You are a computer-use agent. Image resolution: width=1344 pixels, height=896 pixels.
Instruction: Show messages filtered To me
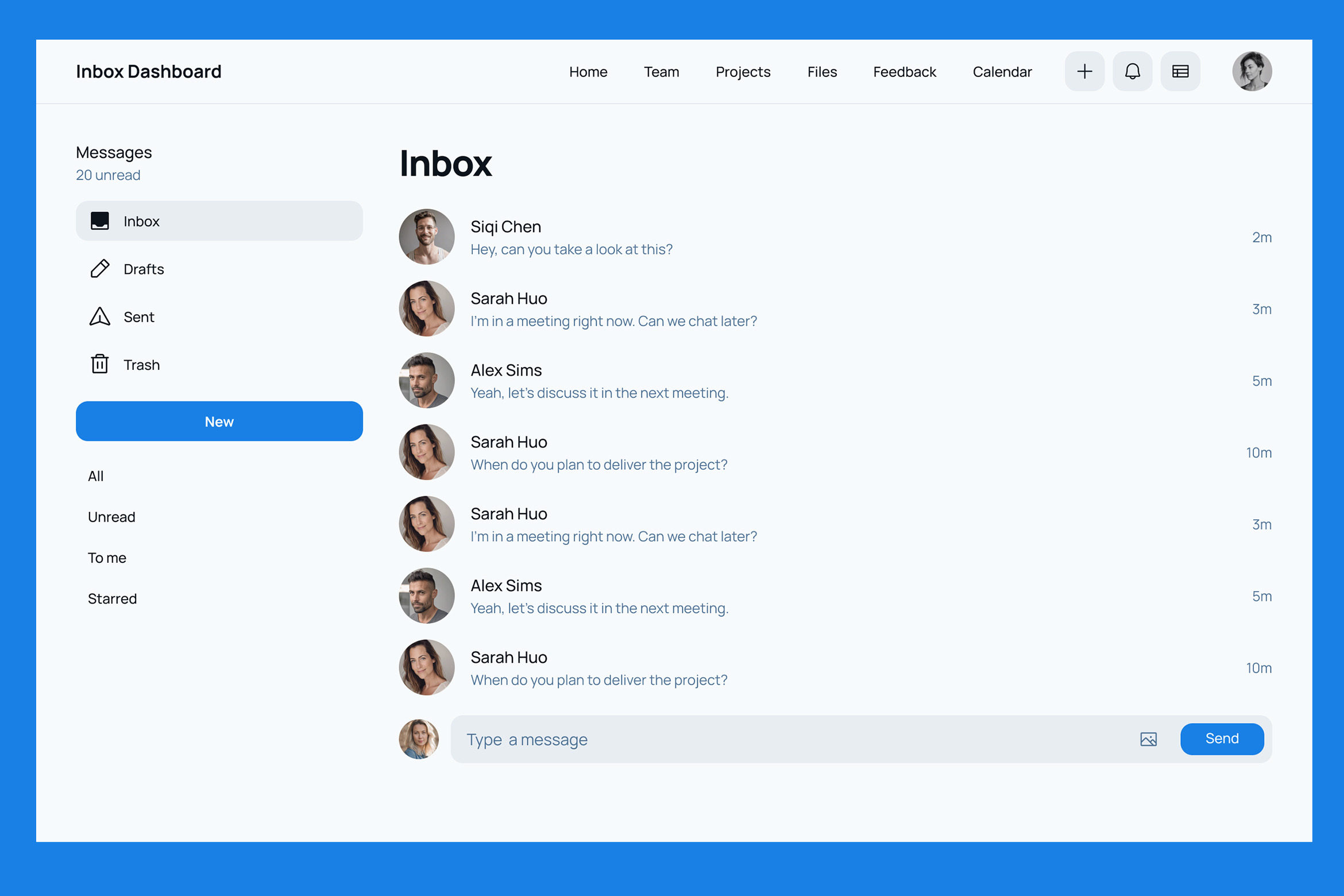point(107,558)
